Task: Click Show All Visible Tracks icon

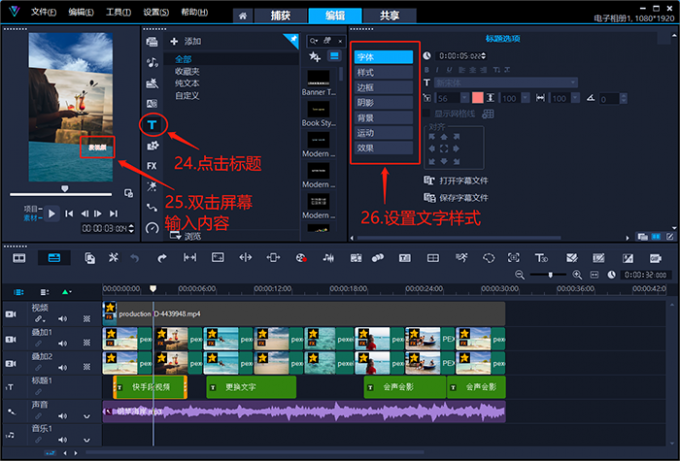Action: pyautogui.click(x=19, y=292)
